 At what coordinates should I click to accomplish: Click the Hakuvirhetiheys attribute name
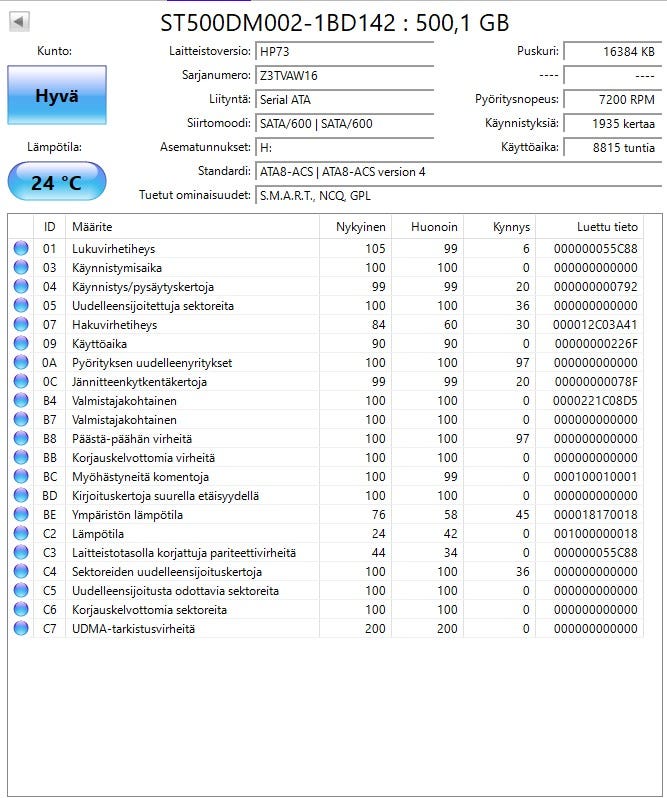[114, 325]
